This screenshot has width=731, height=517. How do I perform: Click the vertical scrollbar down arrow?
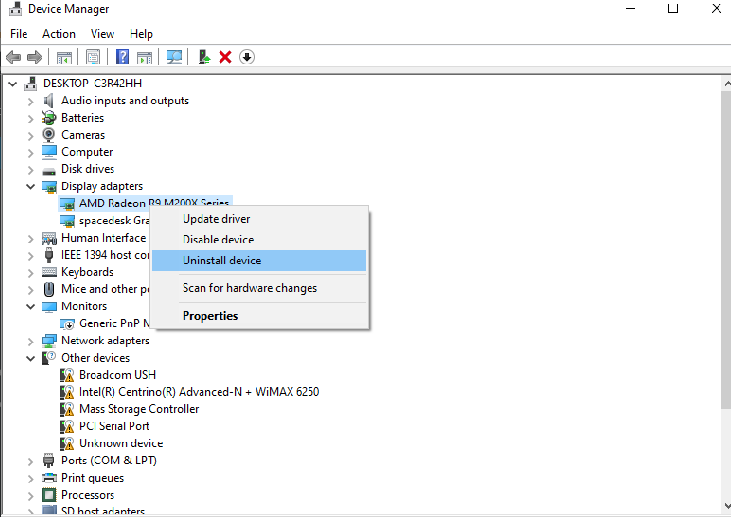[722, 508]
